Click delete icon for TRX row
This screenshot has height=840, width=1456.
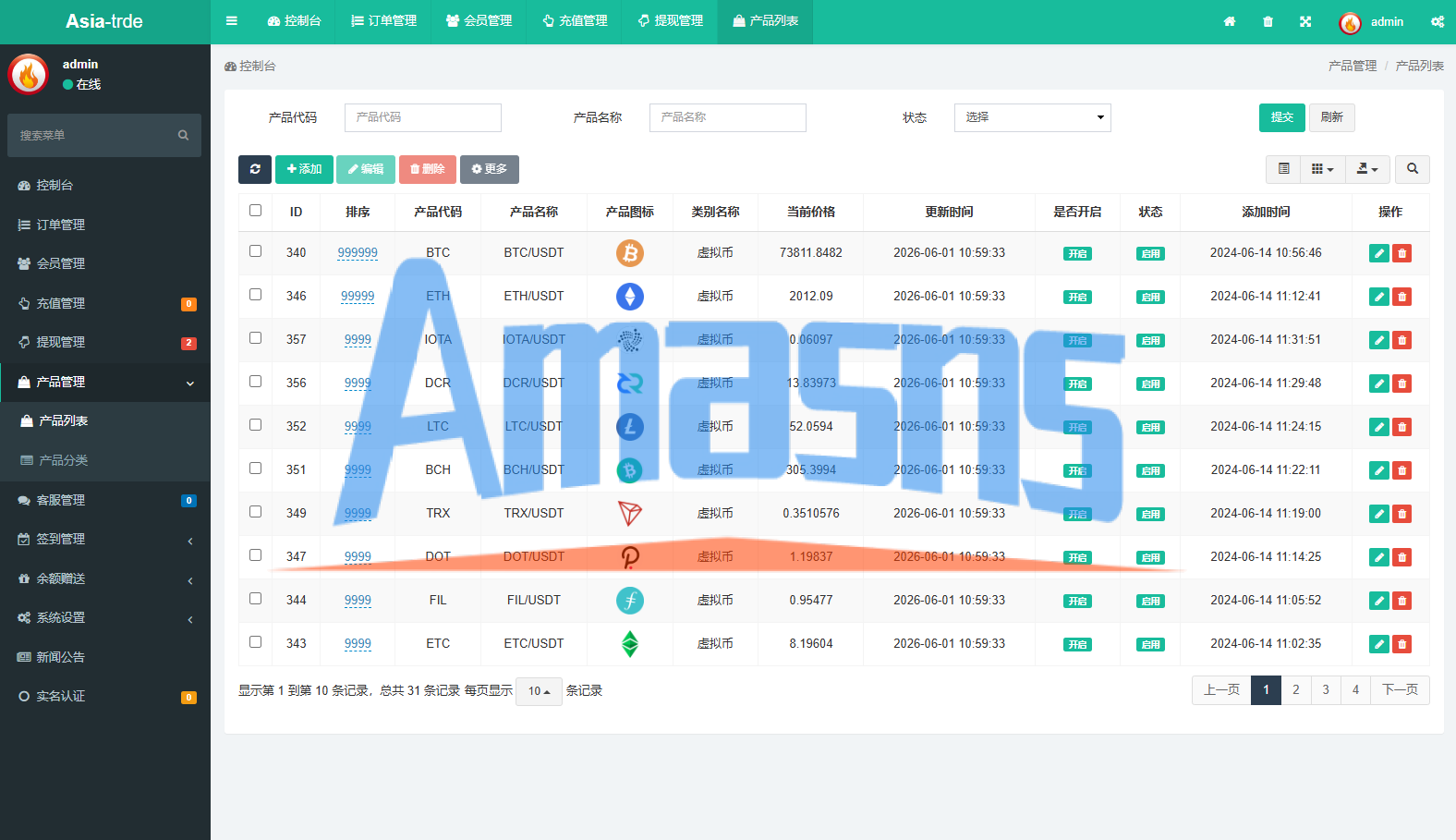tap(1402, 514)
